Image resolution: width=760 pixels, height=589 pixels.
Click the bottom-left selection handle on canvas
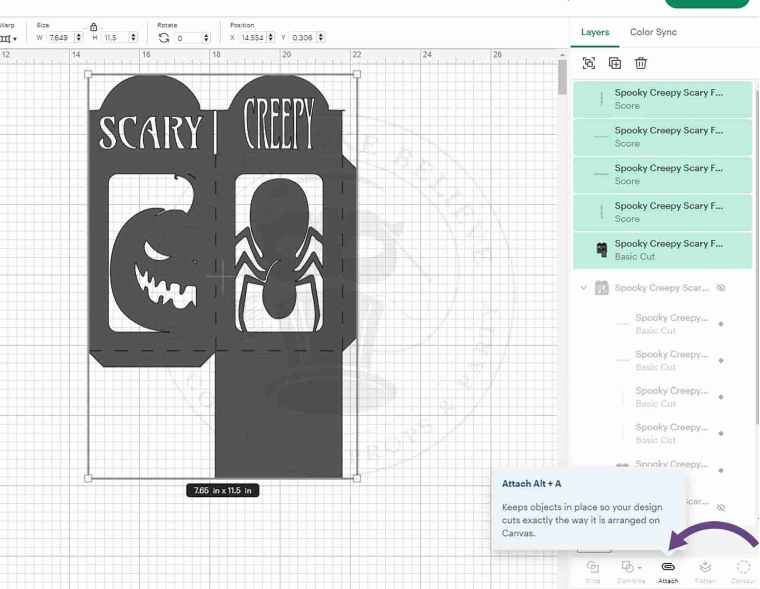click(x=88, y=478)
